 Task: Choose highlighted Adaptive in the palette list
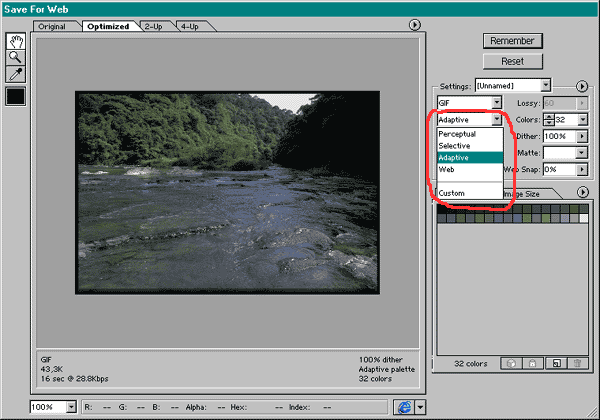[470, 158]
